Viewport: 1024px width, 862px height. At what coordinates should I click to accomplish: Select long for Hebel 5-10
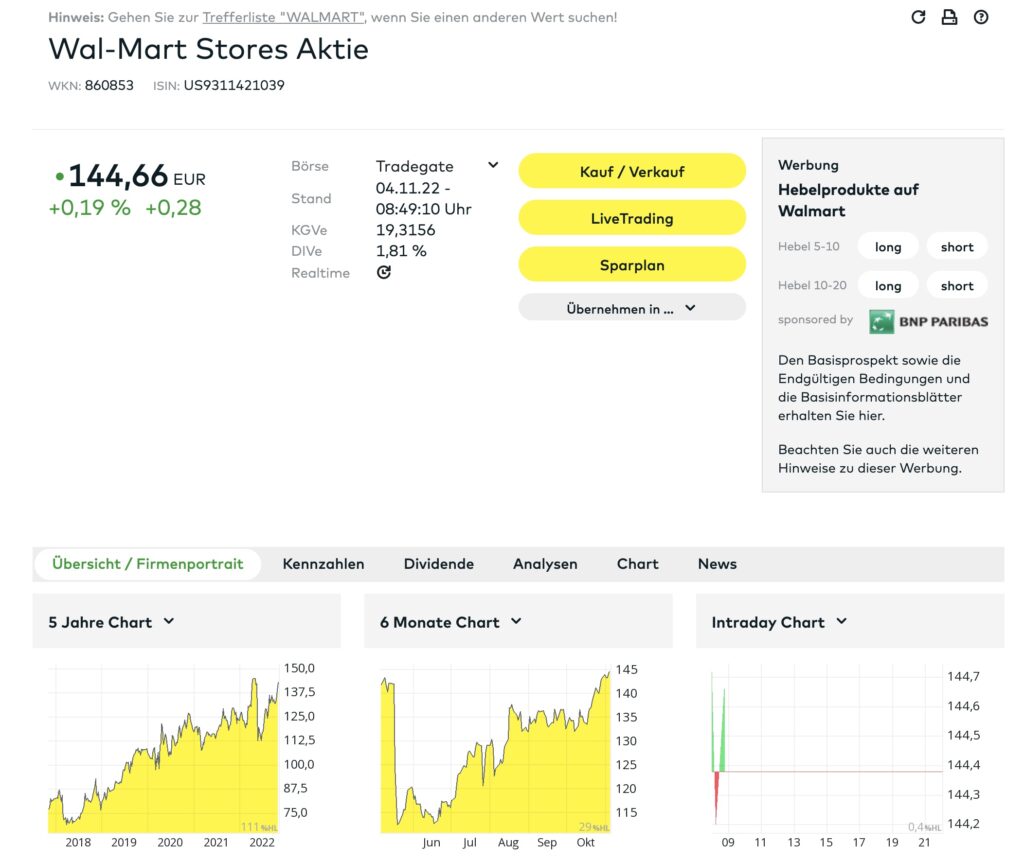point(887,247)
